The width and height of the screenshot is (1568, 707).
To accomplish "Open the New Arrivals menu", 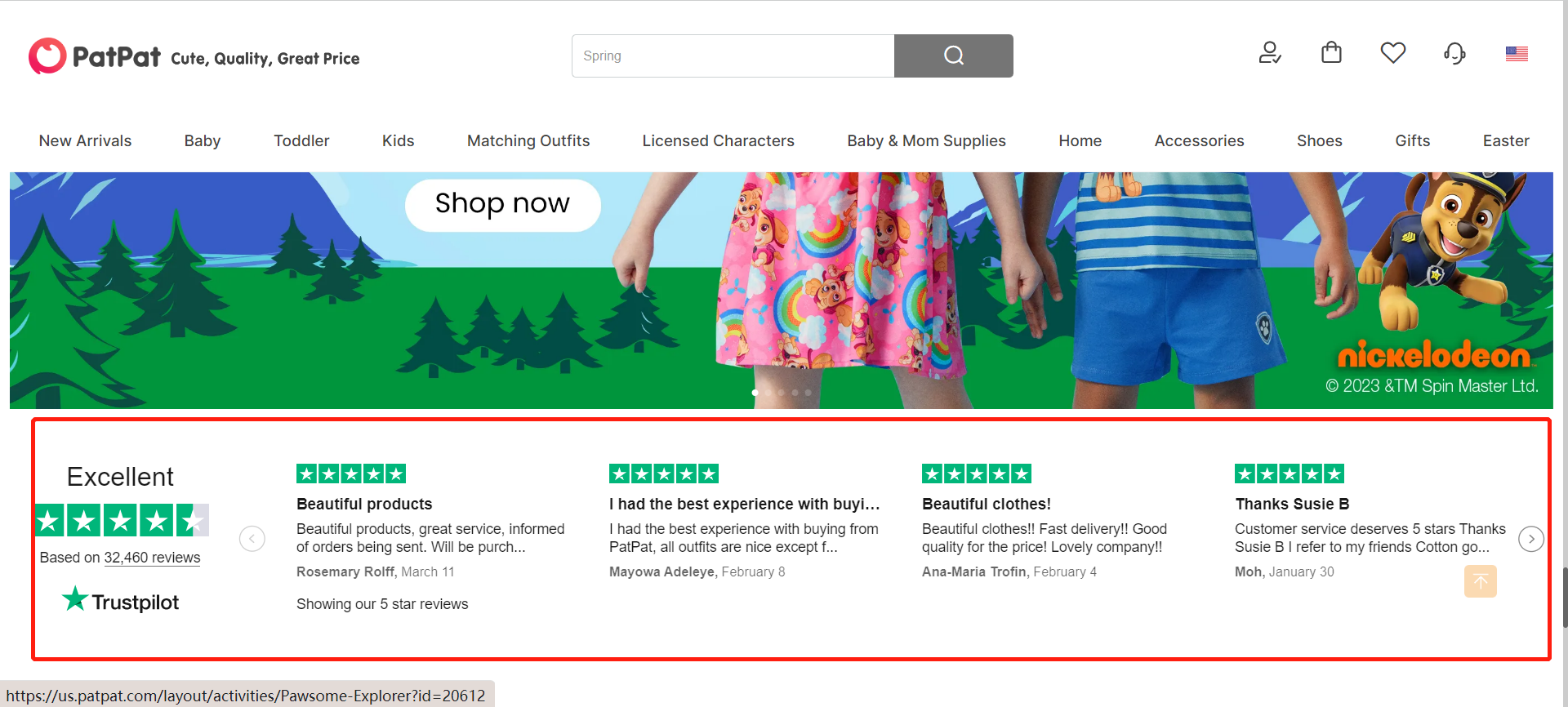I will [x=85, y=140].
